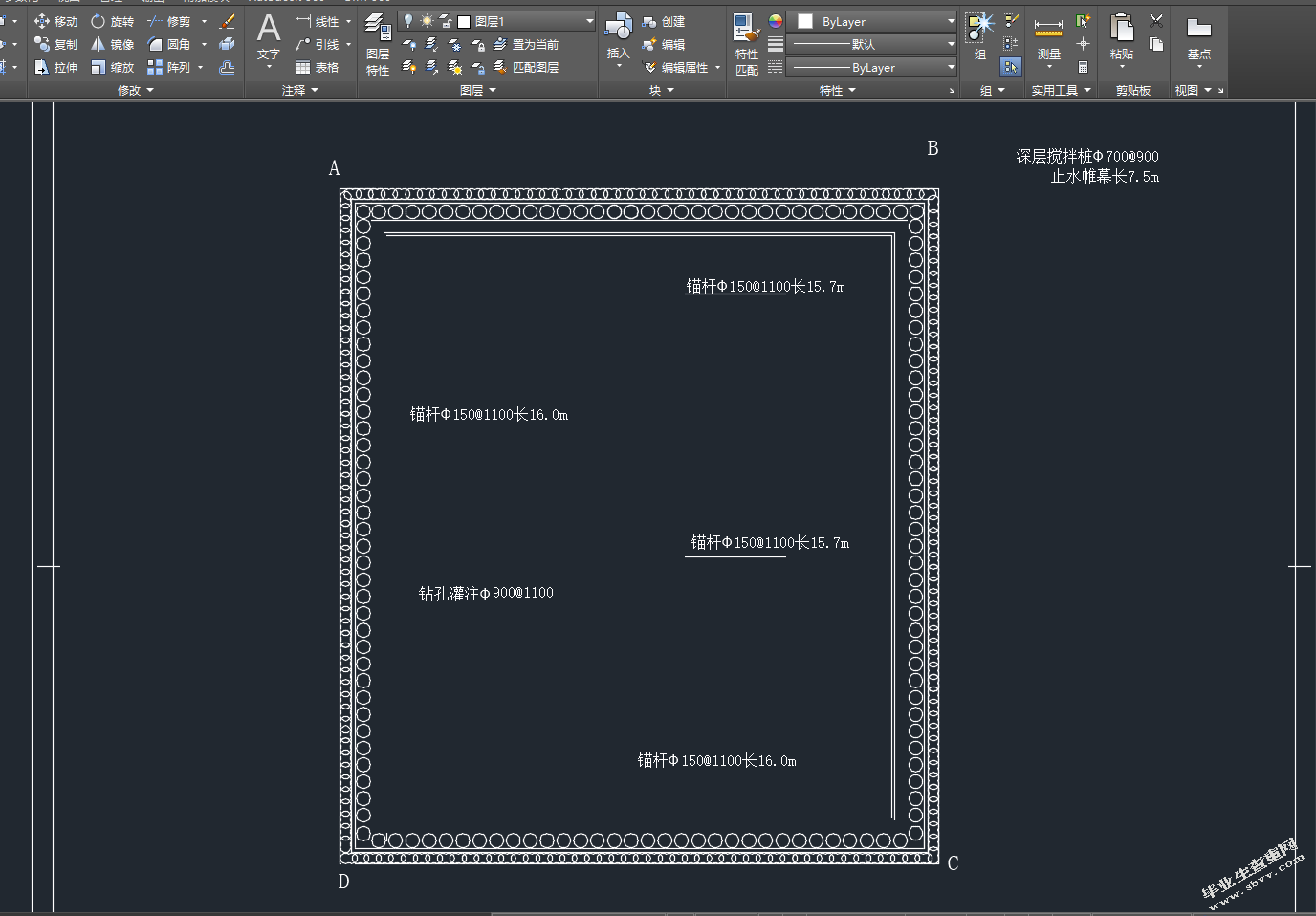Expand the Trim (修剪) flyout arrow
This screenshot has height=916, width=1316.
tap(204, 21)
